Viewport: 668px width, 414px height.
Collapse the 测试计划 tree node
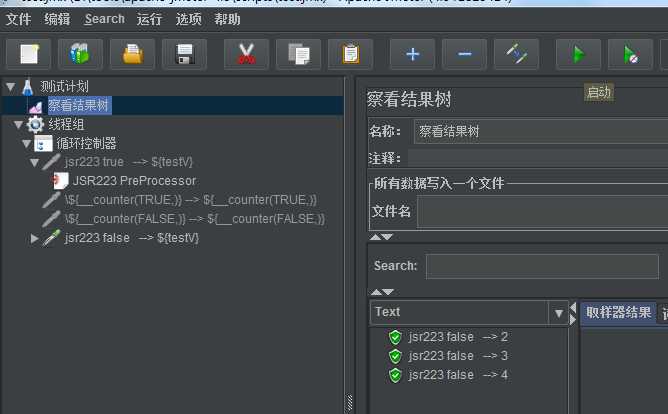click(11, 87)
